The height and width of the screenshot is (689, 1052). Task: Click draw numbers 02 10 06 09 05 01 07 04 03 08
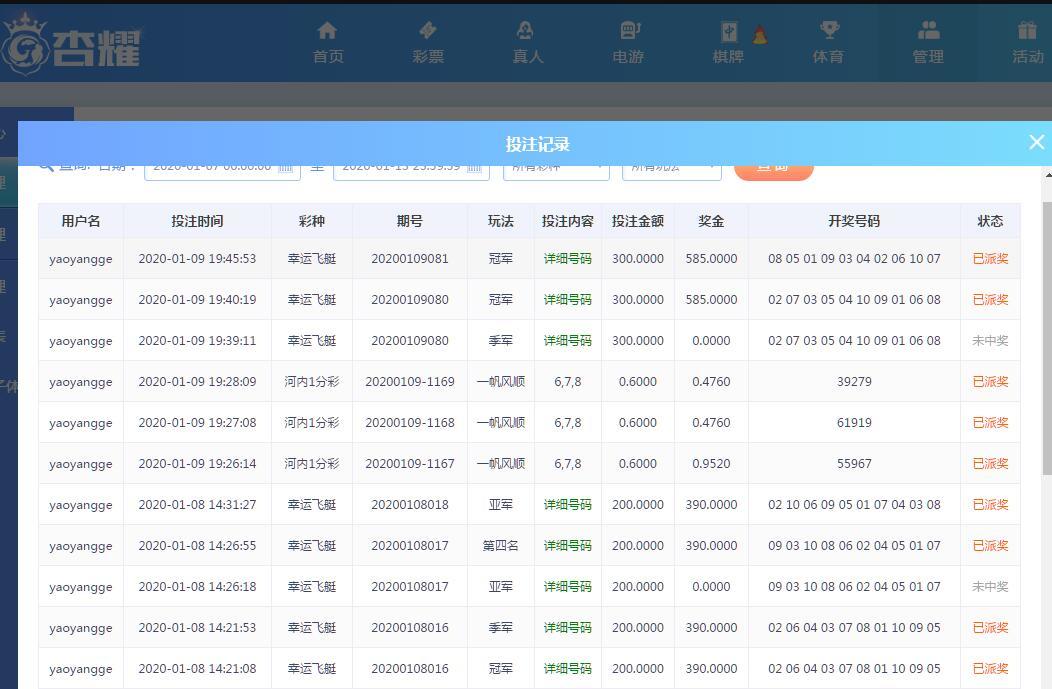coord(854,505)
